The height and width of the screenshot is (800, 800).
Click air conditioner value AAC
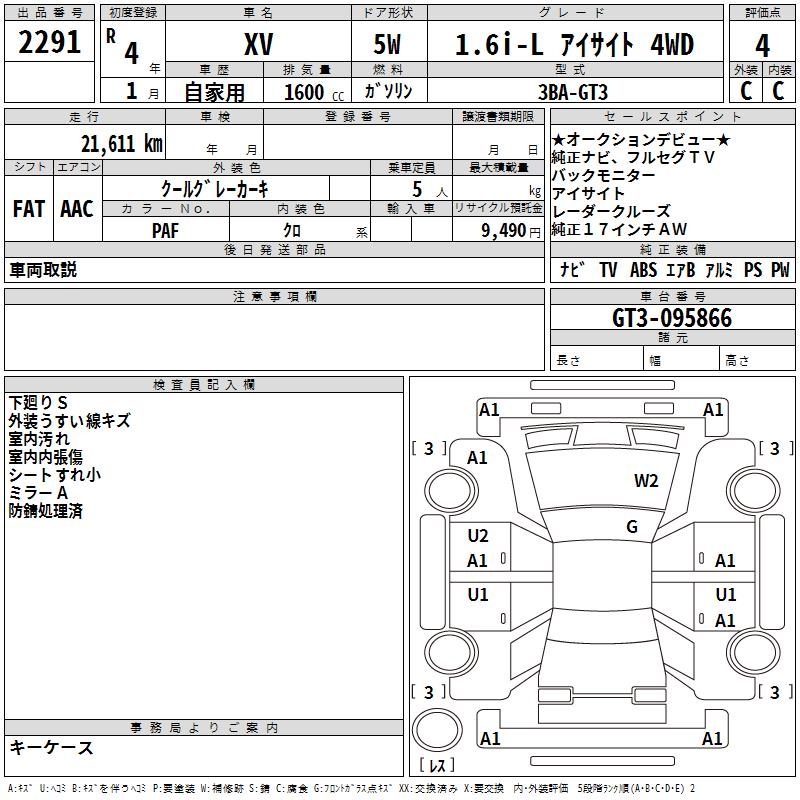tap(77, 209)
